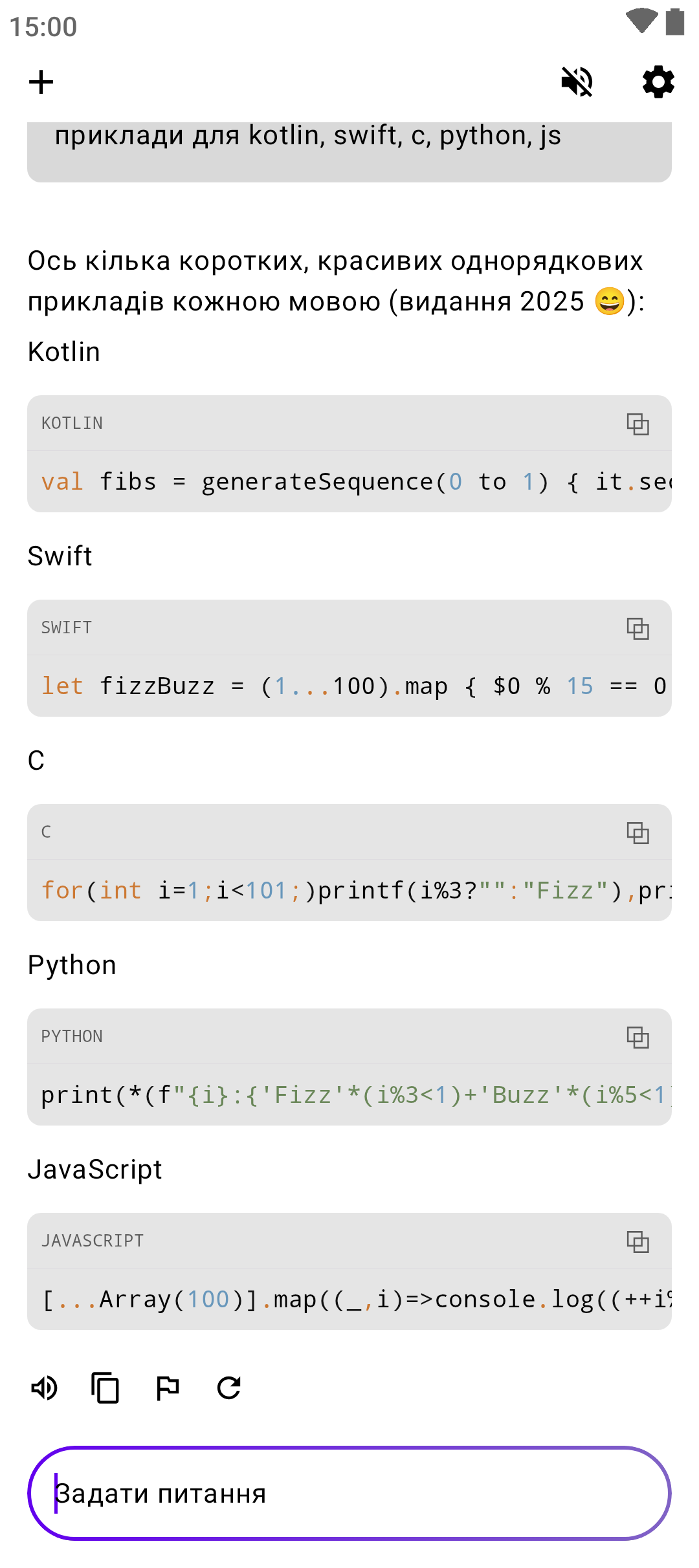Focus the 'Задати питання' input field
The height and width of the screenshot is (1568, 699).
349,1494
